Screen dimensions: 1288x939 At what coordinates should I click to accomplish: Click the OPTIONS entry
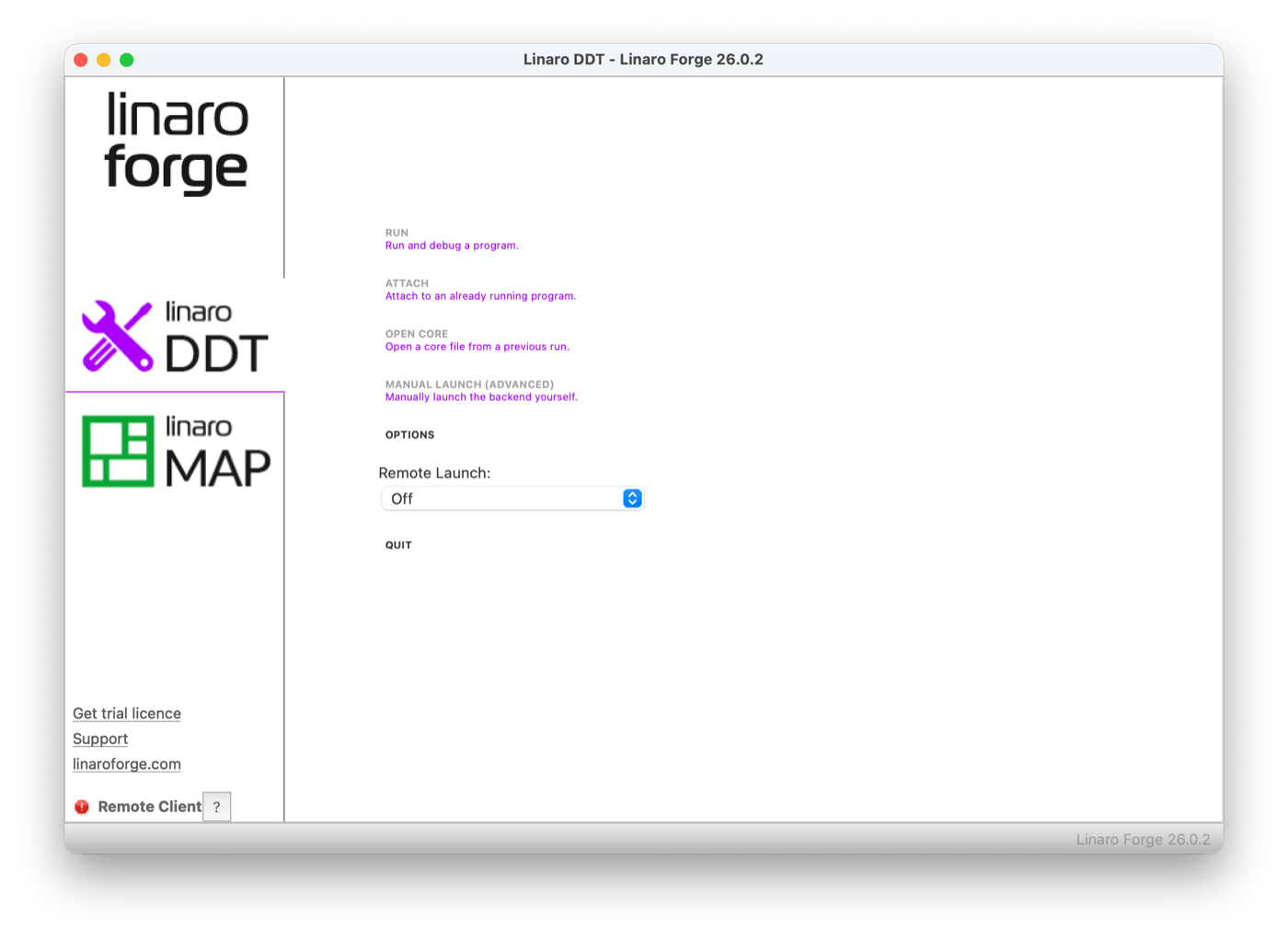(409, 435)
